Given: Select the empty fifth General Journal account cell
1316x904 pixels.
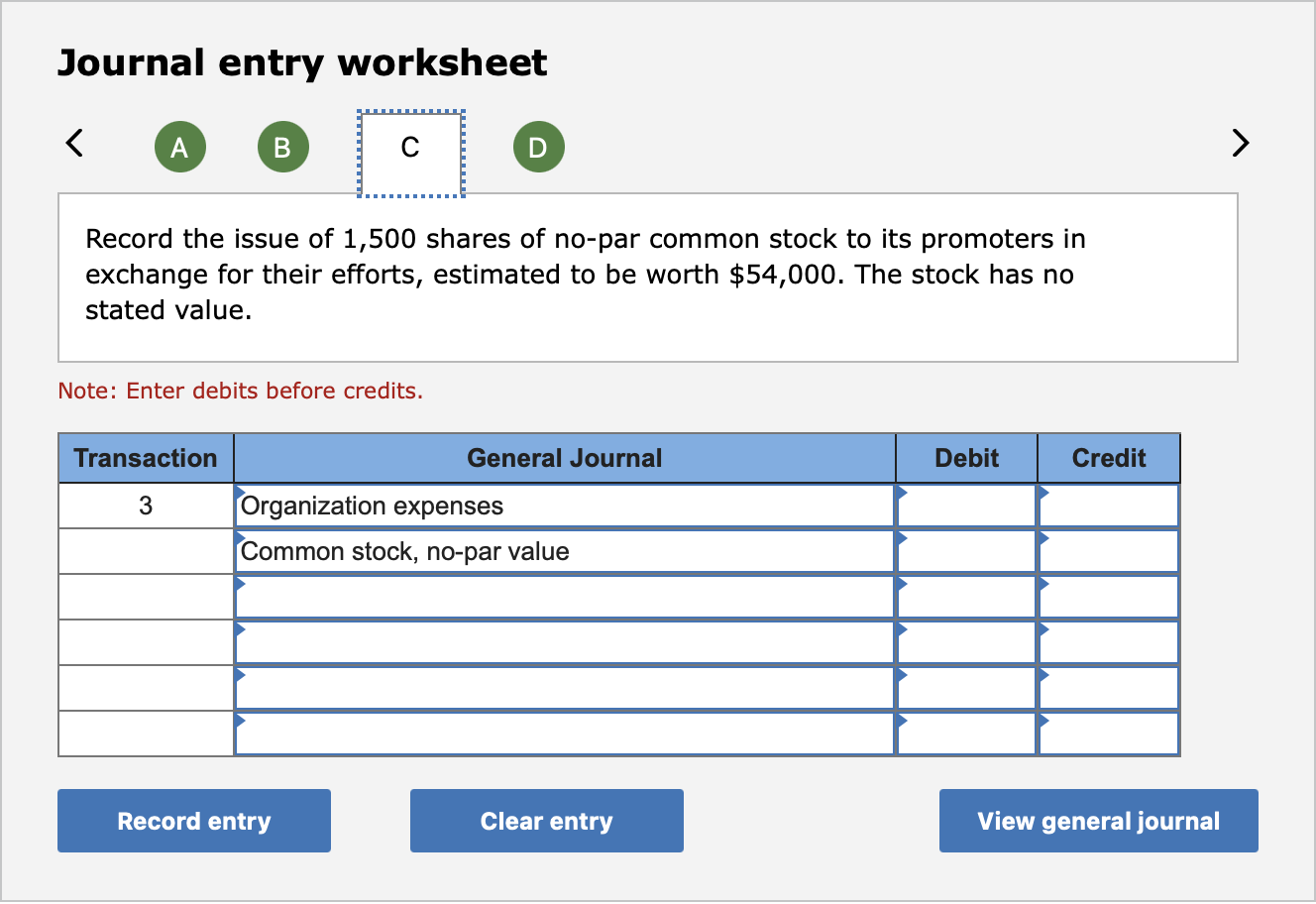Looking at the screenshot, I should (565, 688).
